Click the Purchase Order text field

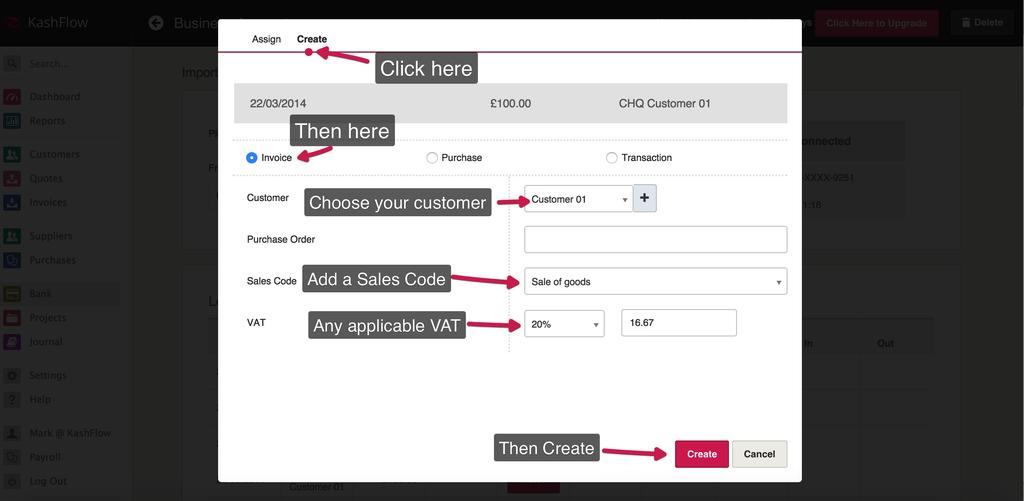pos(655,240)
